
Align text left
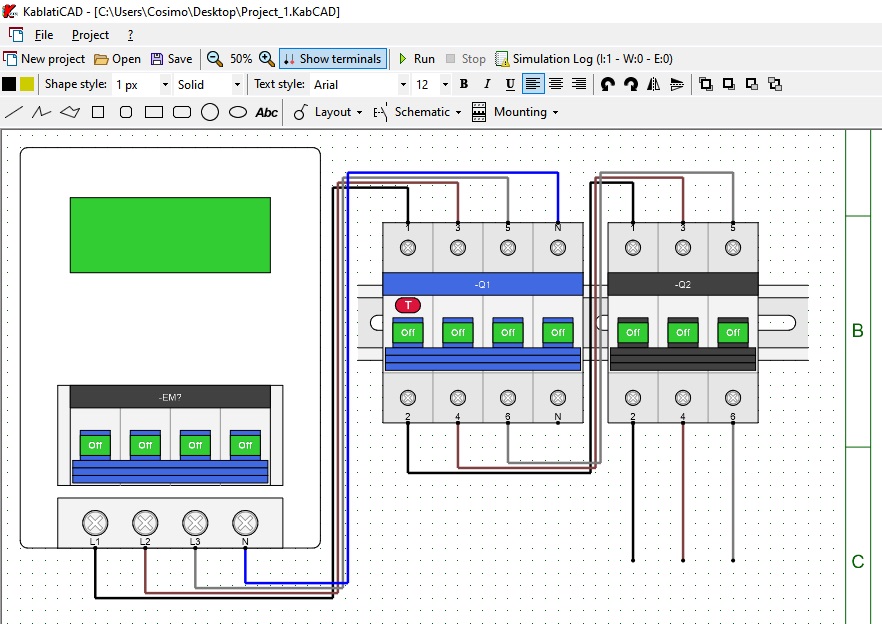(x=533, y=84)
